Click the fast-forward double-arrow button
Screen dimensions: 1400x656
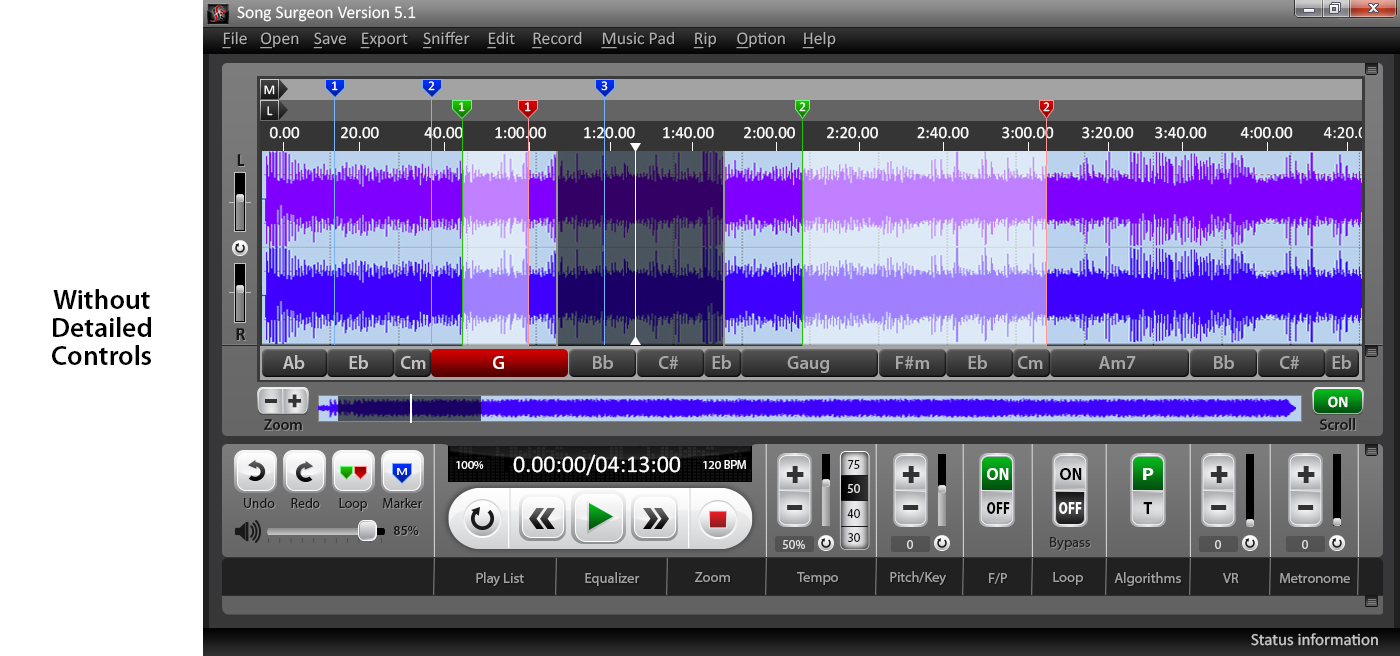pyautogui.click(x=655, y=518)
